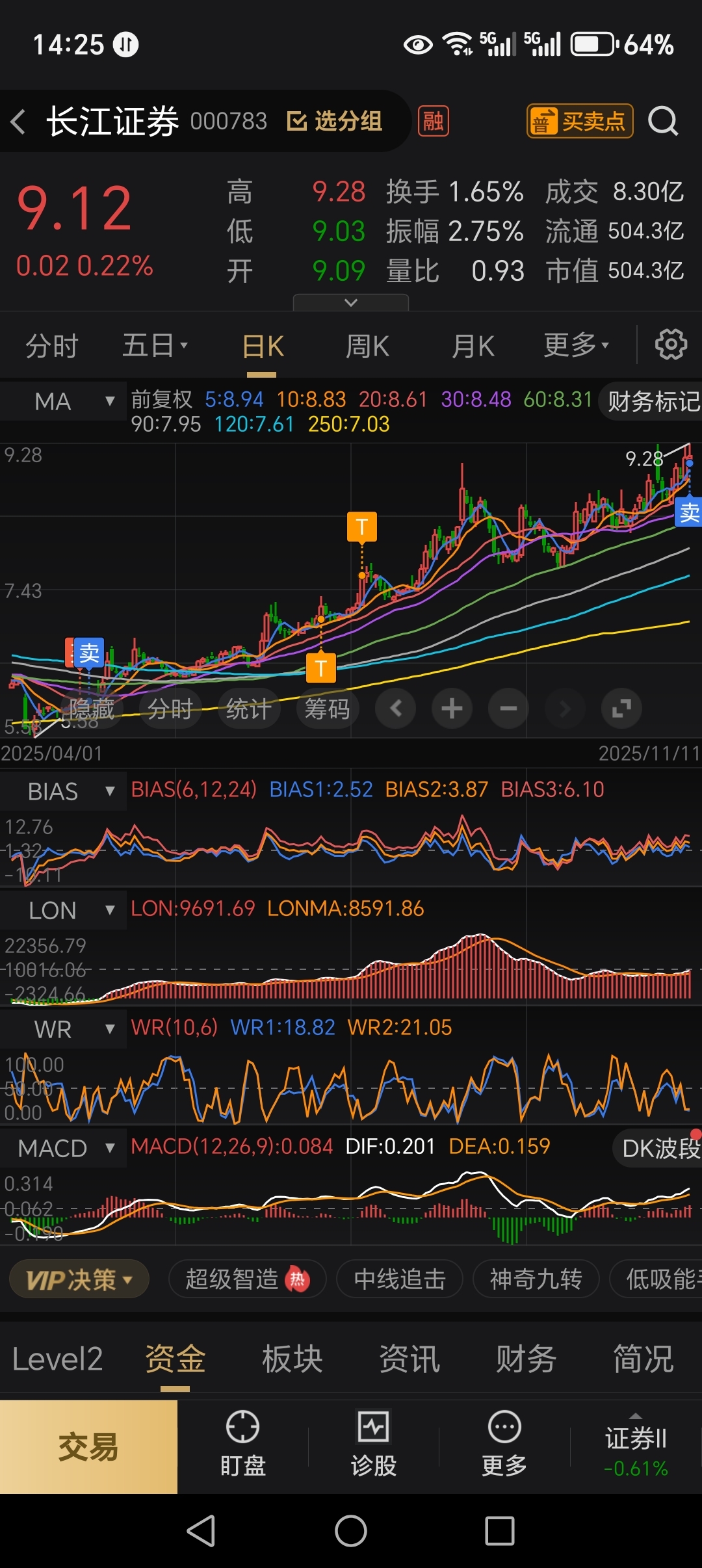Move chart right with arrow button
702x1568 pixels.
tap(565, 708)
